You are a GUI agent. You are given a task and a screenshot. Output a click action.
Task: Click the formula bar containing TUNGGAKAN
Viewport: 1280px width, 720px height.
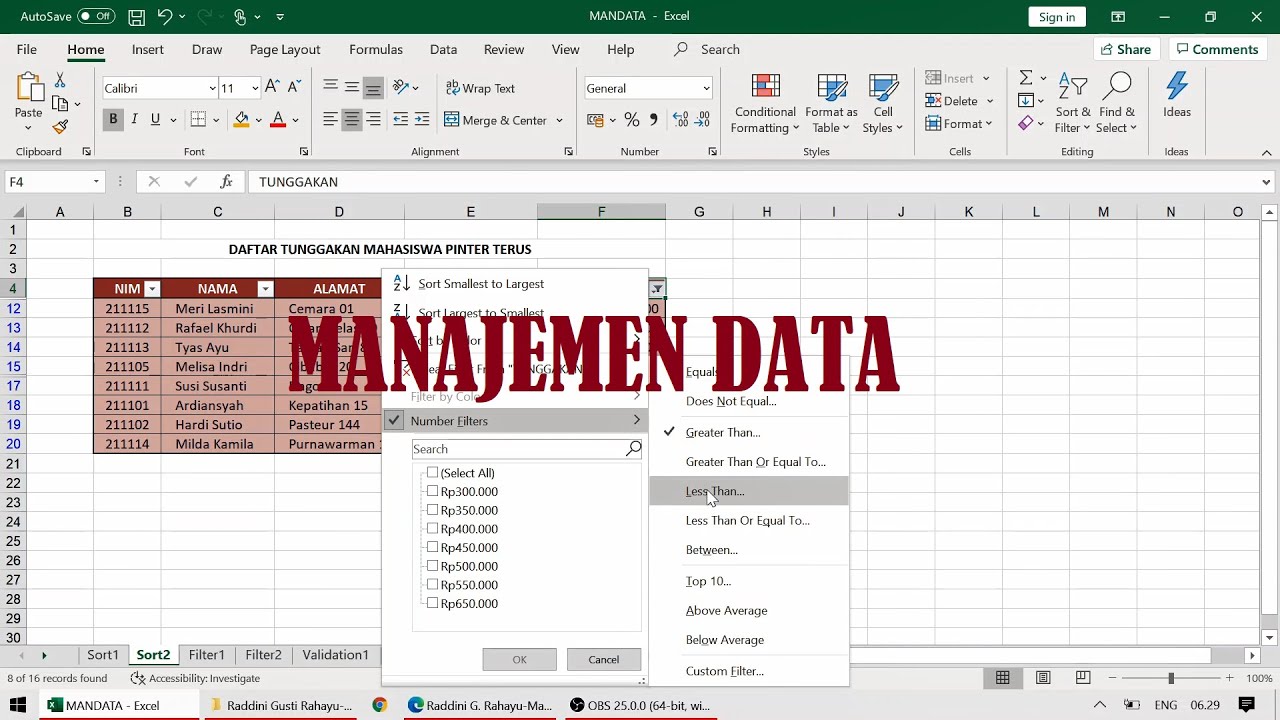753,182
